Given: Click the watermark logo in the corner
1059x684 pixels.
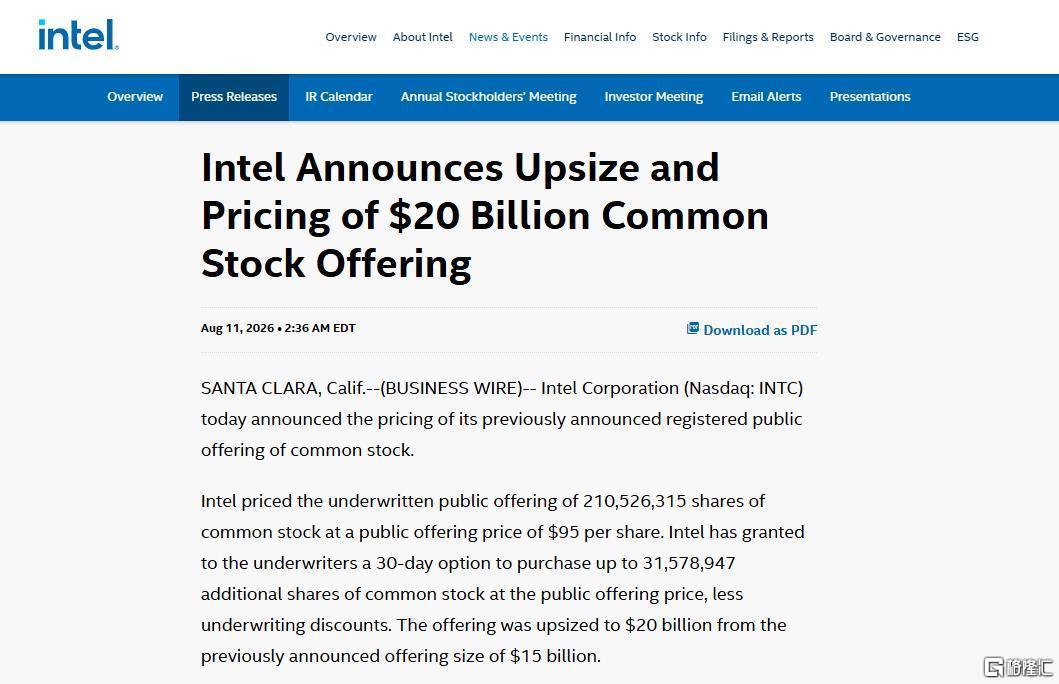Looking at the screenshot, I should [1018, 667].
